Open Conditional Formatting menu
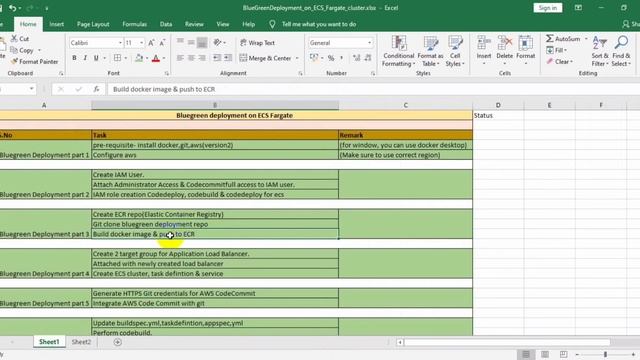Viewport: 640px width, 360px height. pos(398,51)
